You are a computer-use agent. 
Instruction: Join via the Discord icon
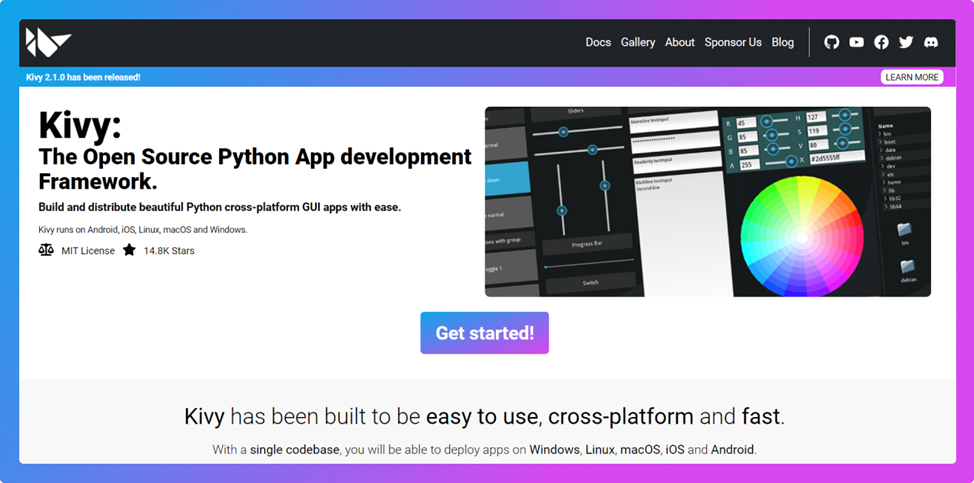[x=931, y=42]
